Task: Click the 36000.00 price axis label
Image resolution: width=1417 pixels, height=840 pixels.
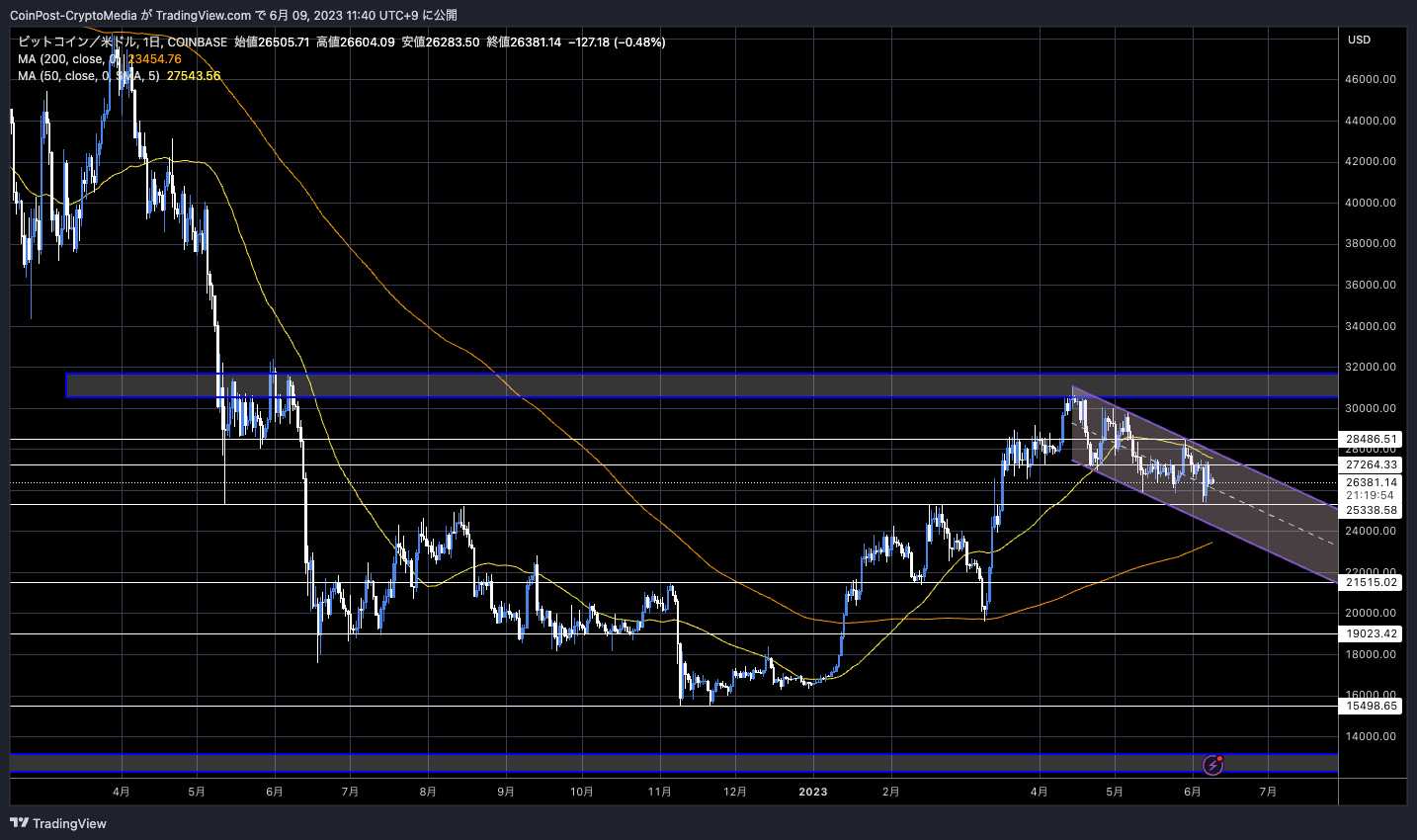Action: (1372, 285)
